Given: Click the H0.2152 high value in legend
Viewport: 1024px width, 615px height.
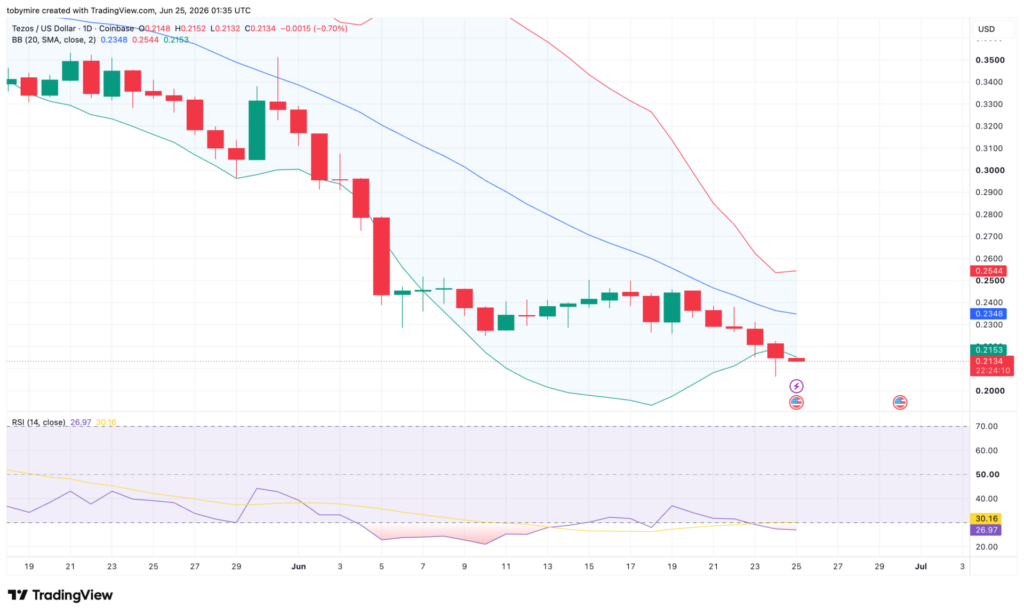Looking at the screenshot, I should [x=190, y=29].
